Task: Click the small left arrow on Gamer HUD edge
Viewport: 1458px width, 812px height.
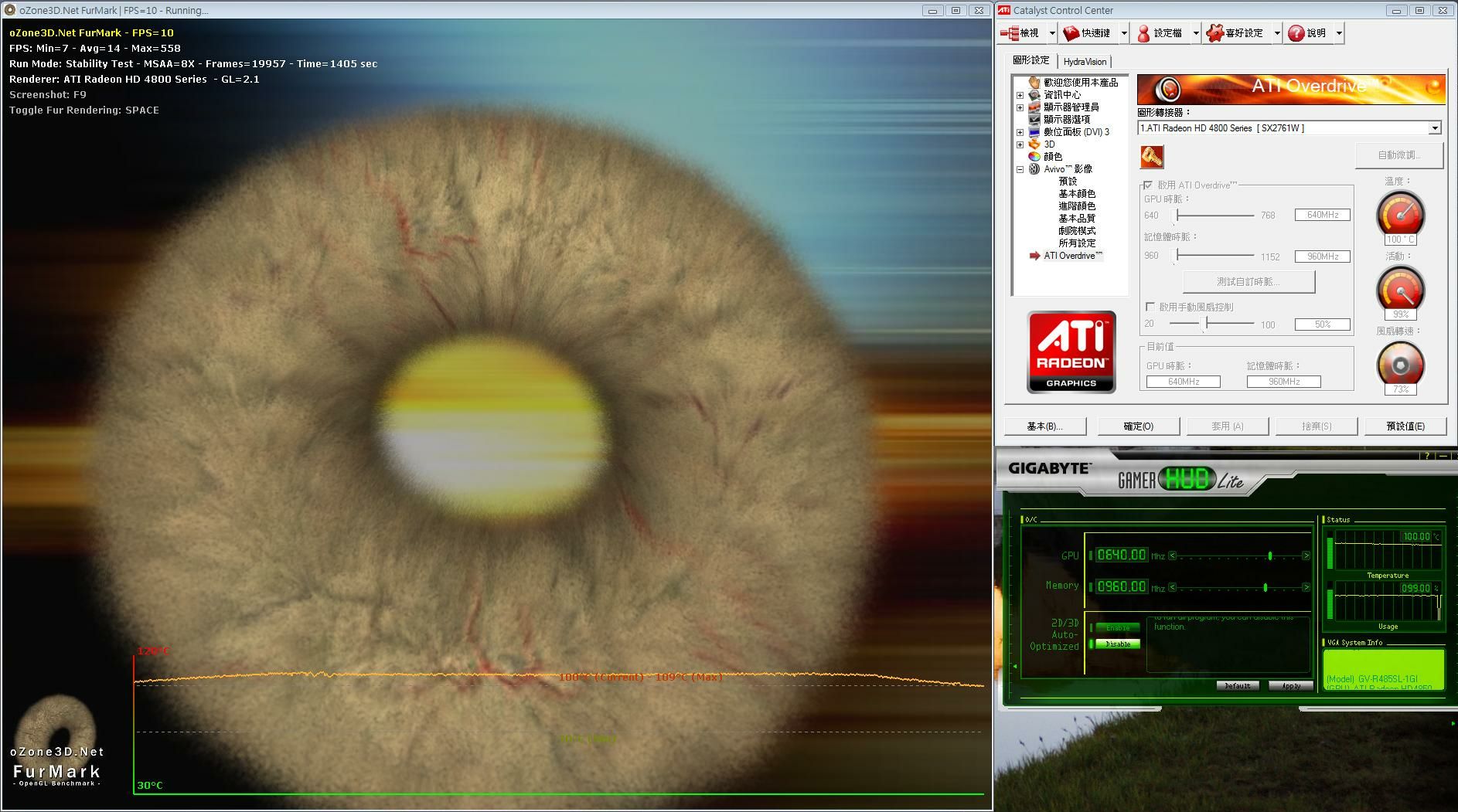Action: pos(1015,666)
